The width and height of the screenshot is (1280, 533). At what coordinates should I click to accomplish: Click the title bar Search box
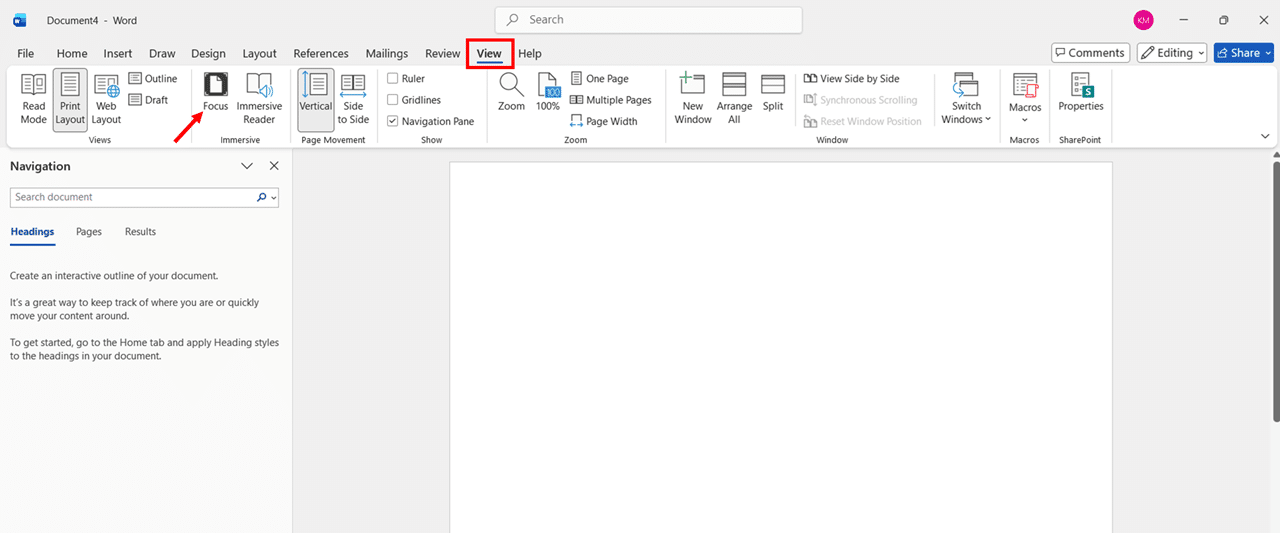[x=648, y=20]
